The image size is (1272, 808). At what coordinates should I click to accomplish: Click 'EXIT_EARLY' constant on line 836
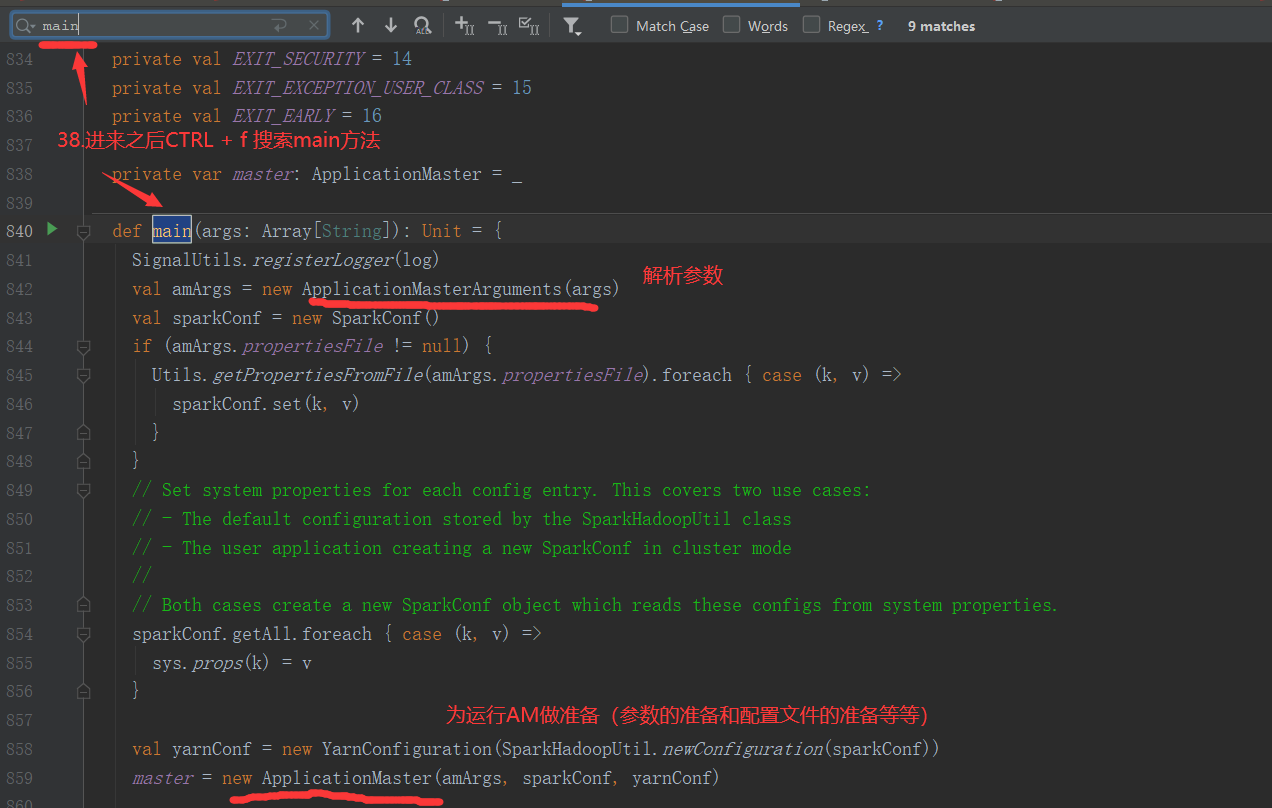(x=282, y=116)
